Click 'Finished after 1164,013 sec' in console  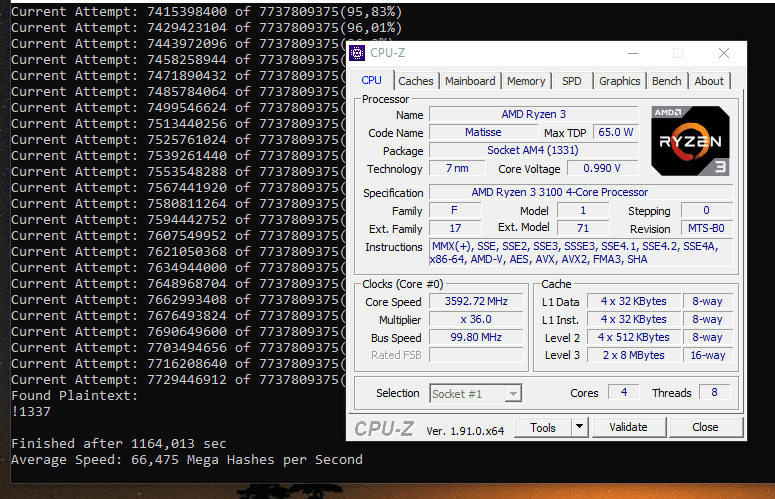(119, 444)
